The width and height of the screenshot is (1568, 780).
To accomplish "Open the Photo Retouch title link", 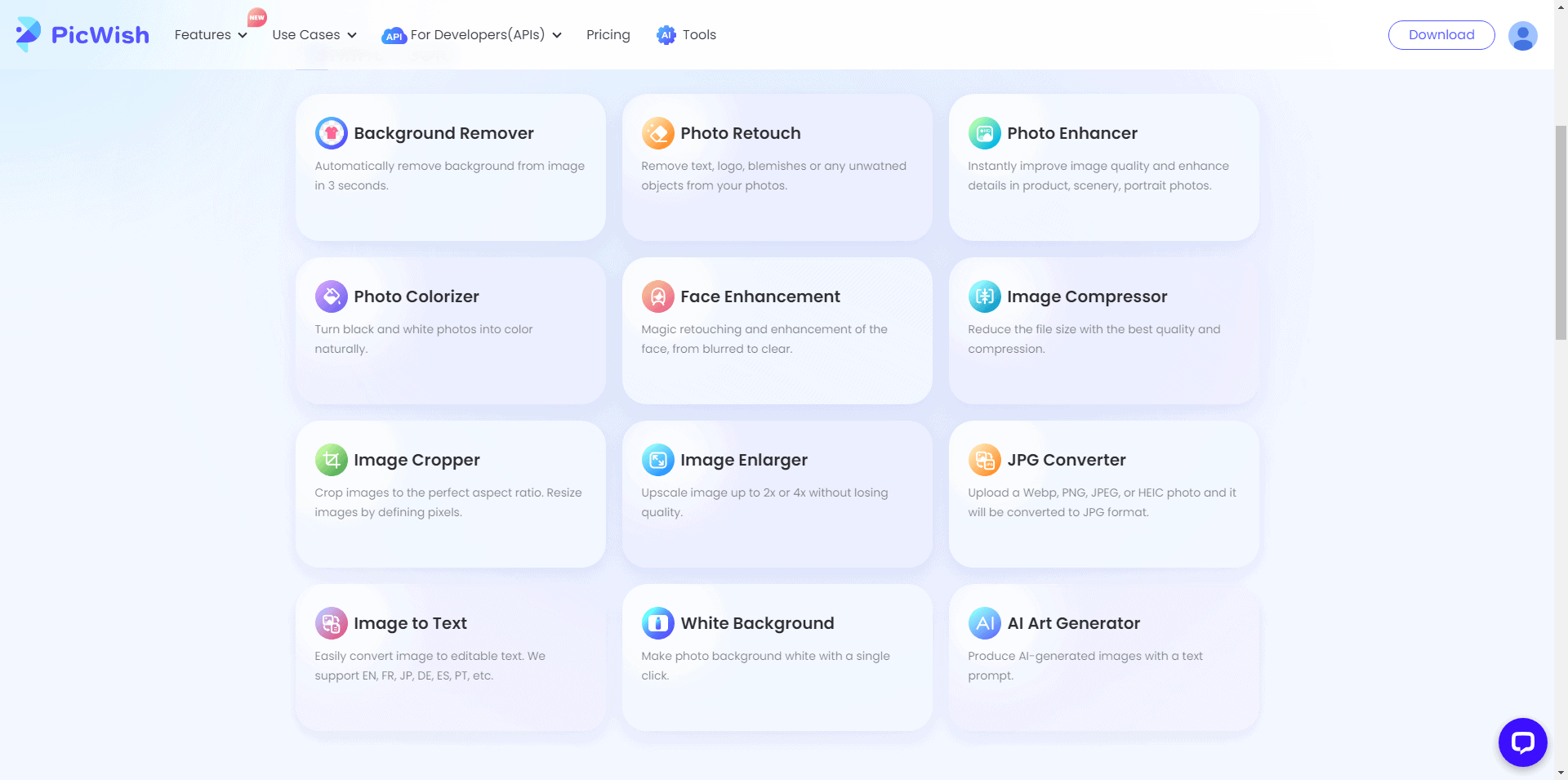I will (x=741, y=133).
